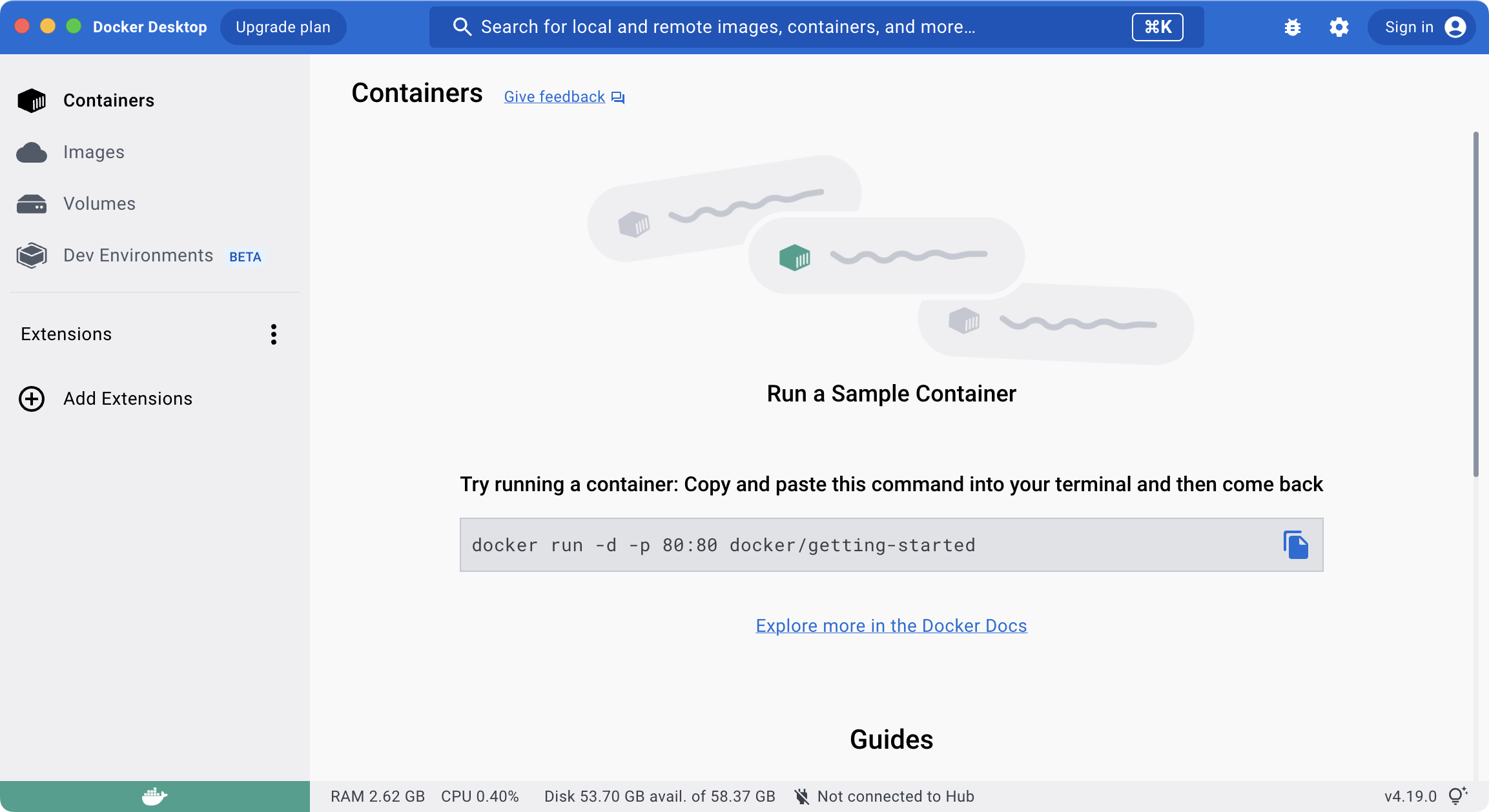Screen dimensions: 1489x812
Task: Click the Docker whale status icon
Action: [x=154, y=797]
